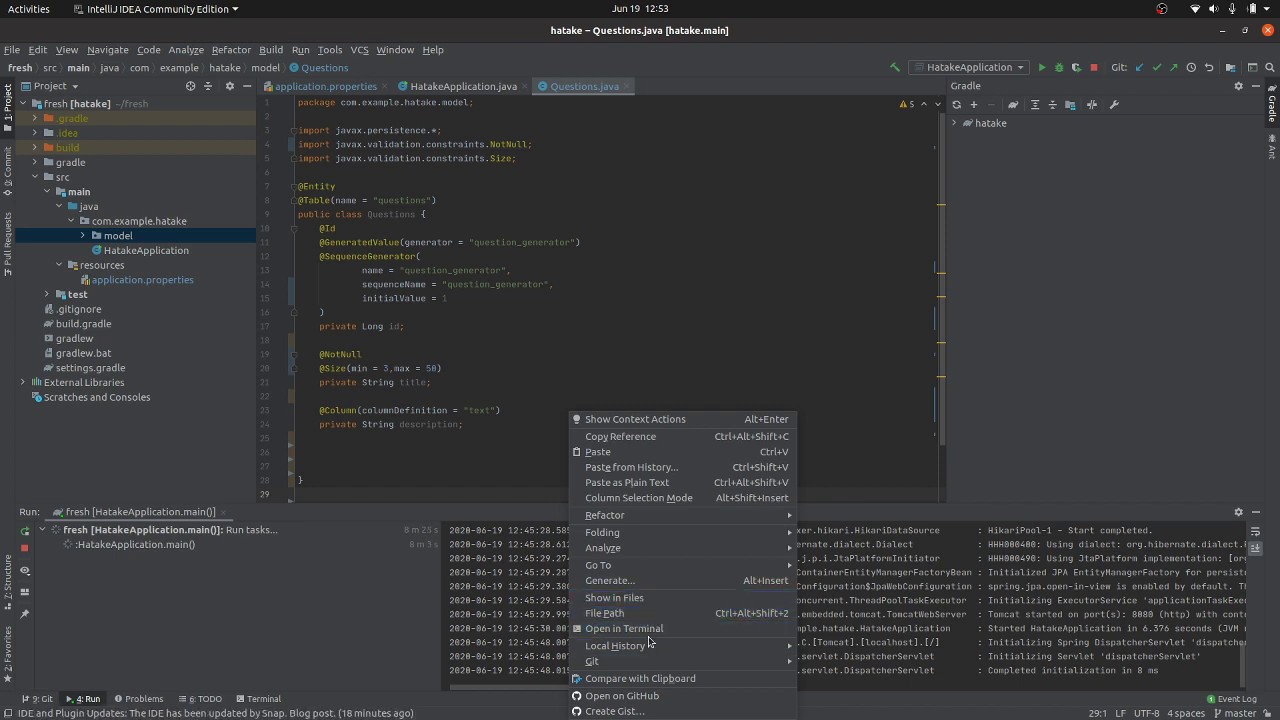Open Gradle panel gear options
1280x720 pixels.
(1238, 86)
